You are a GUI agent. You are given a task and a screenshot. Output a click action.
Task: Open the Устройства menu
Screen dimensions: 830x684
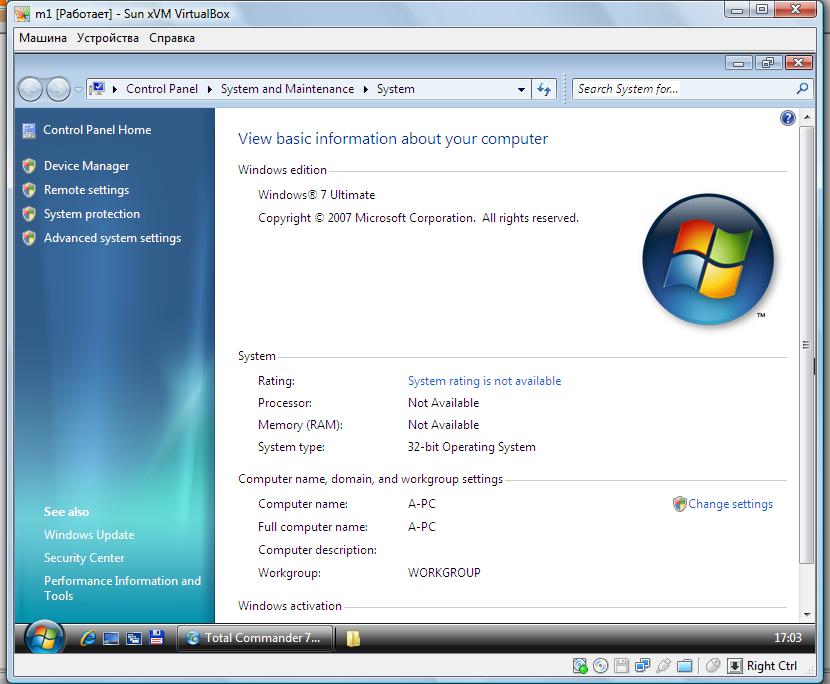[x=108, y=38]
